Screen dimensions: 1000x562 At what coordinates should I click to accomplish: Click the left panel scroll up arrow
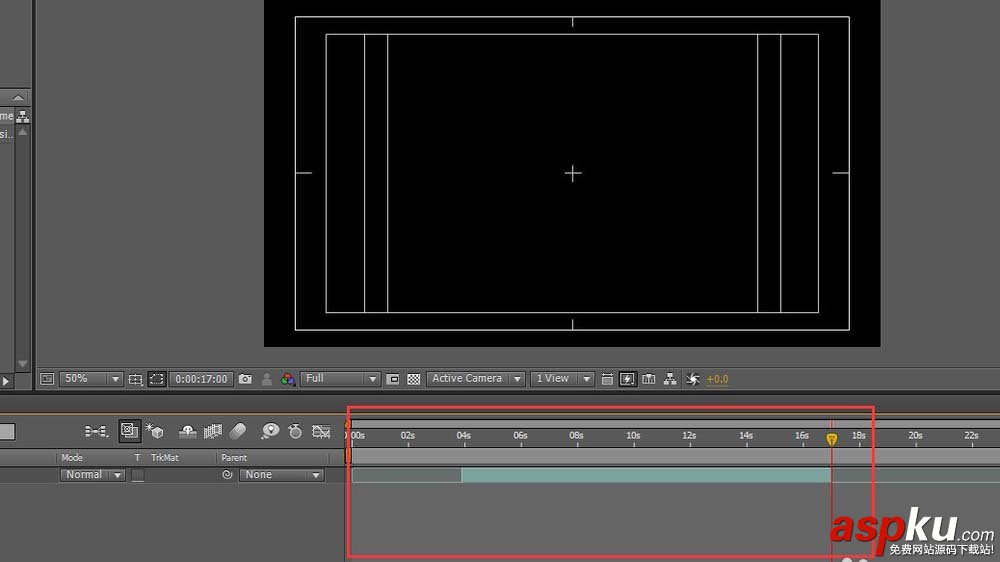tap(22, 132)
